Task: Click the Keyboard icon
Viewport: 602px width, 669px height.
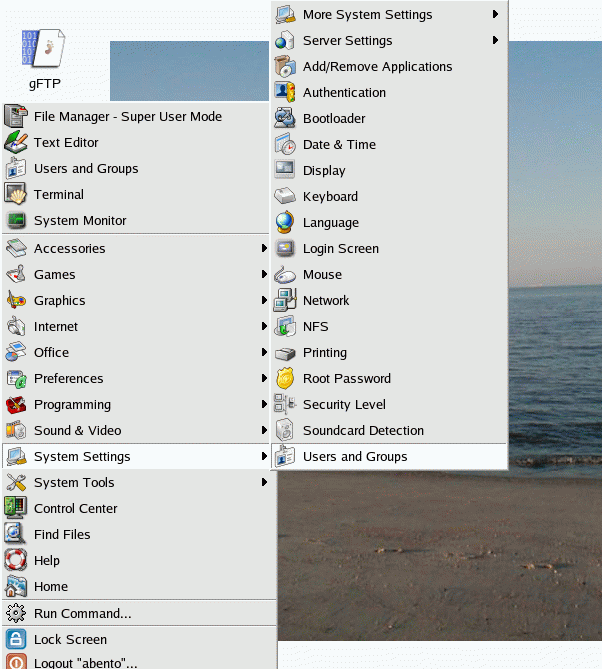Action: tap(285, 196)
